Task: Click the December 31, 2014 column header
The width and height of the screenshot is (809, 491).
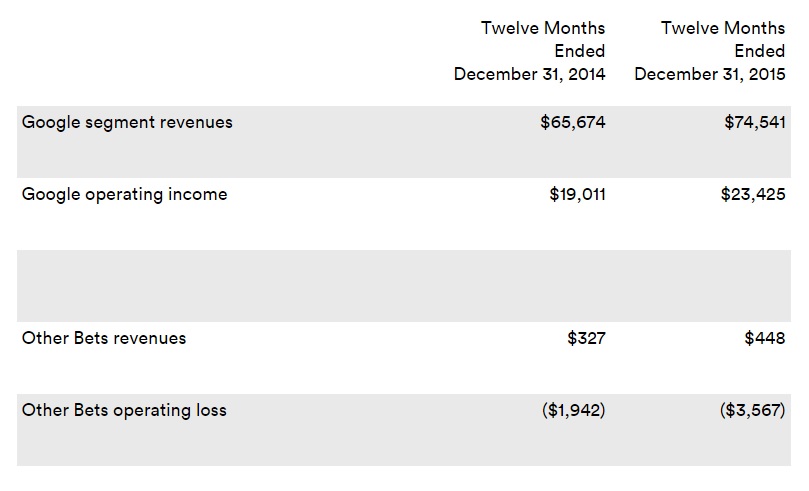Action: [x=529, y=75]
